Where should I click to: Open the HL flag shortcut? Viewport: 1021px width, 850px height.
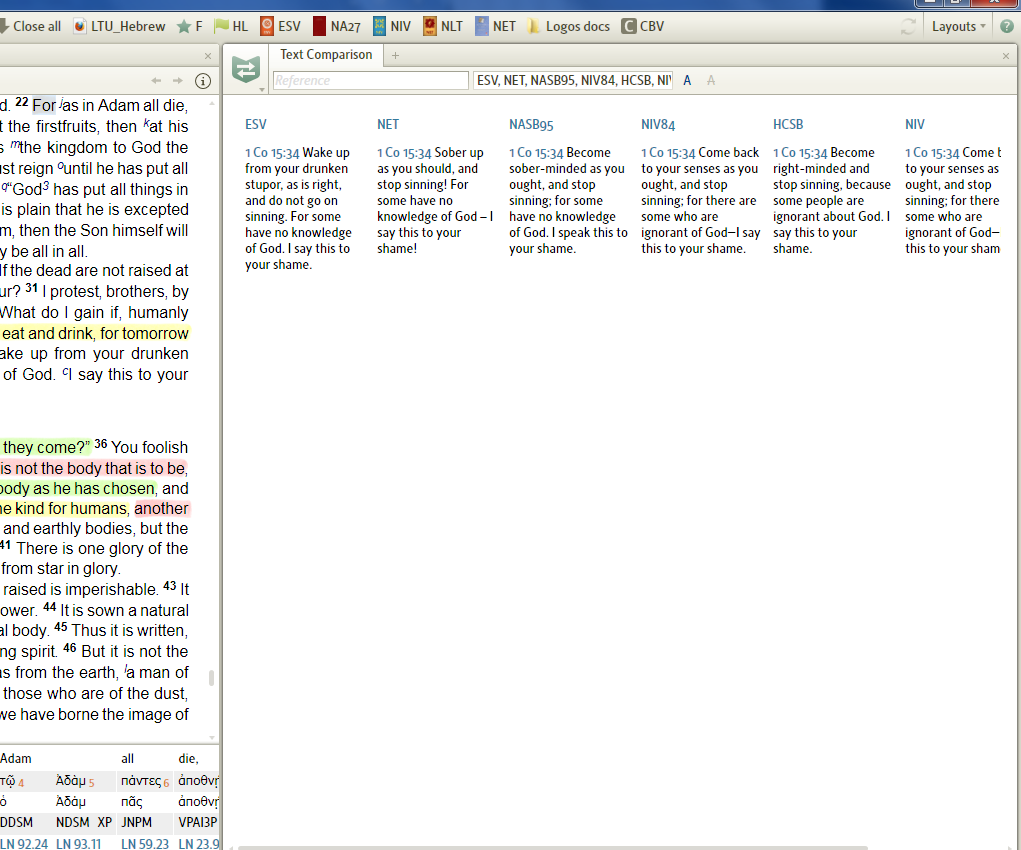232,27
